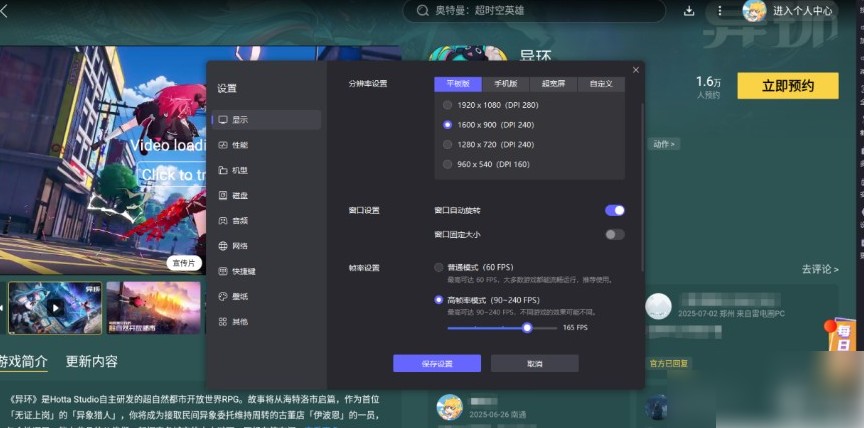This screenshot has height=428, width=864.
Task: Open the 性能 performance settings section
Action: pyautogui.click(x=266, y=145)
